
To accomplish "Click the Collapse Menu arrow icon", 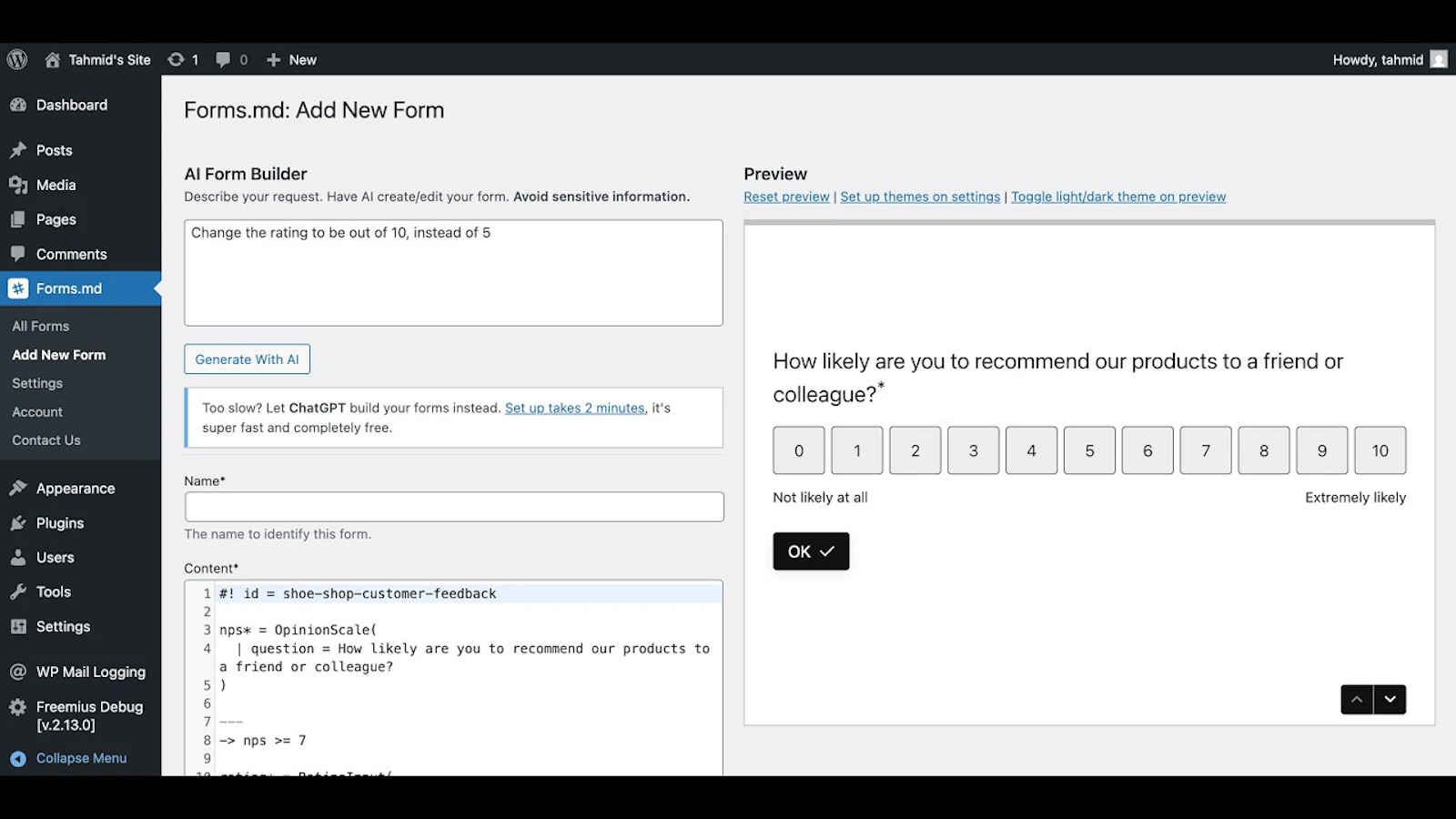I will tap(18, 759).
